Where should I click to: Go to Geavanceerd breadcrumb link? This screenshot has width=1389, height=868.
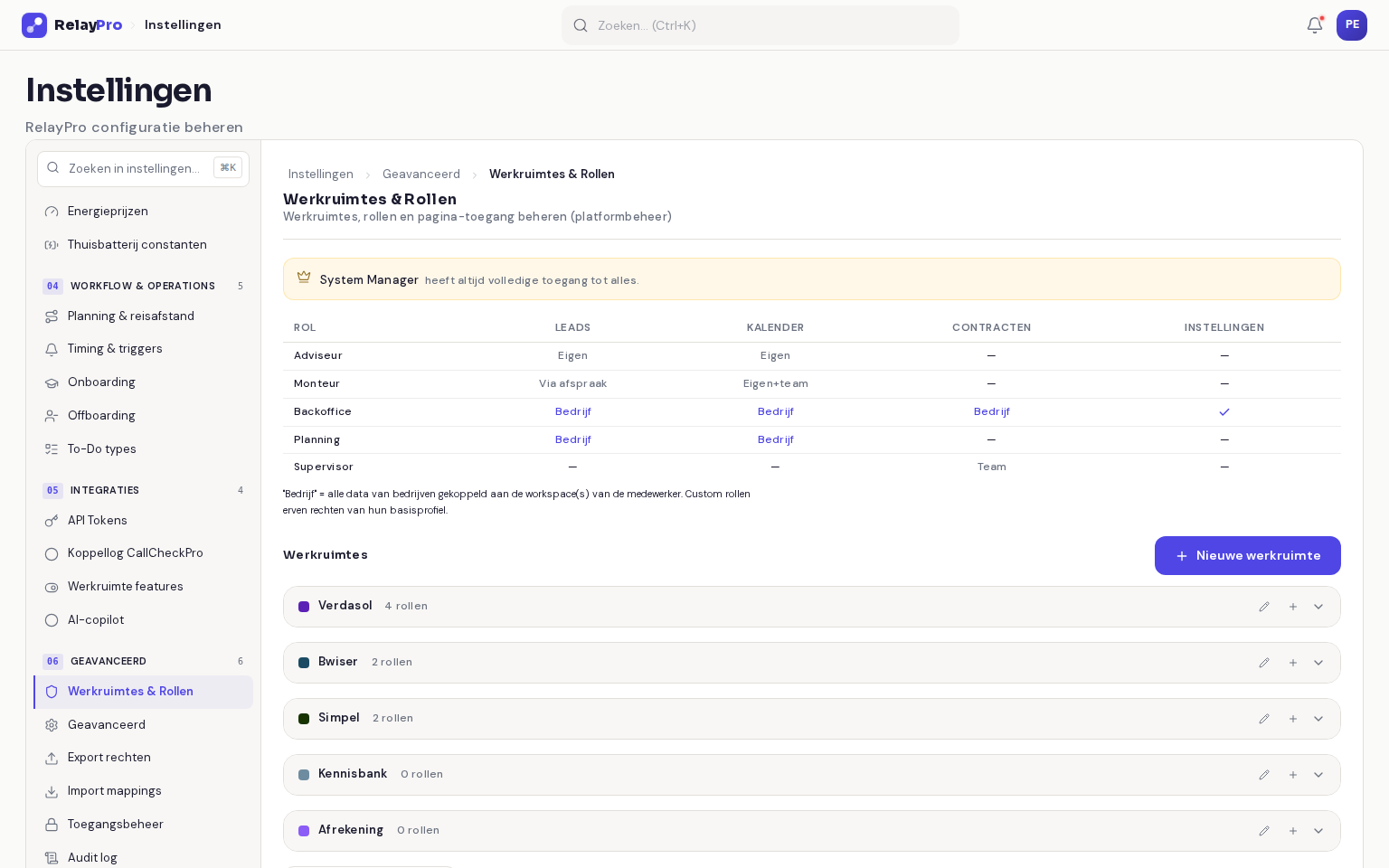[x=421, y=175]
